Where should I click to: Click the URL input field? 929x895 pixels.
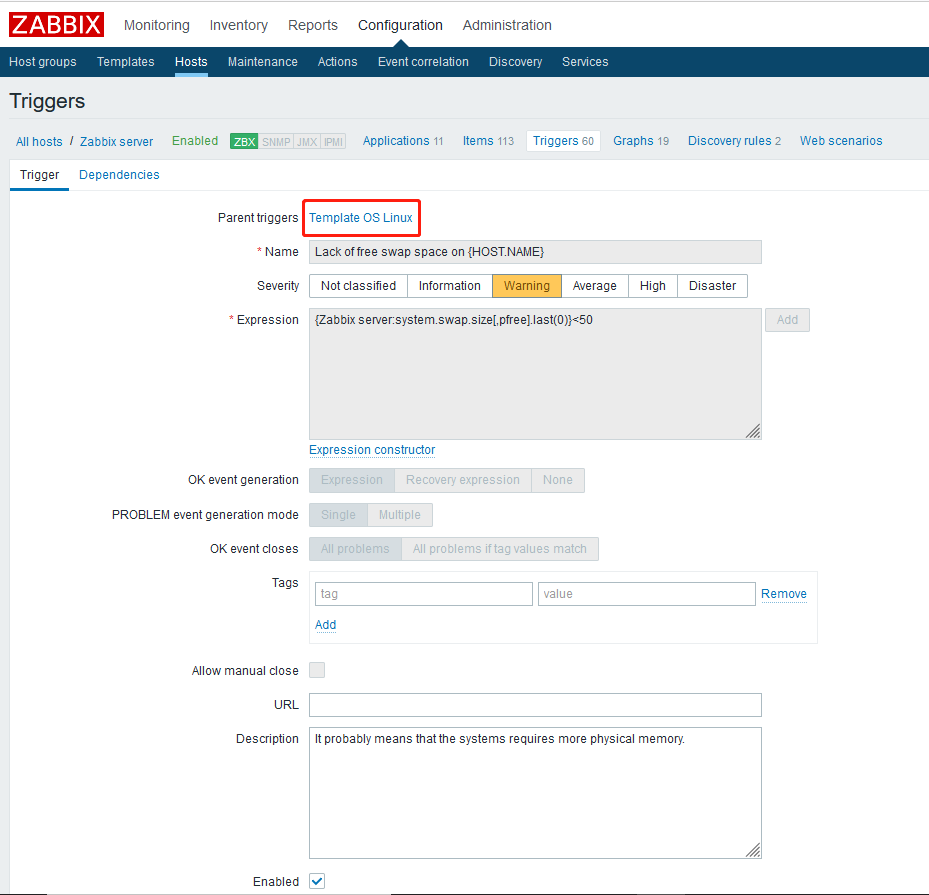(x=535, y=705)
